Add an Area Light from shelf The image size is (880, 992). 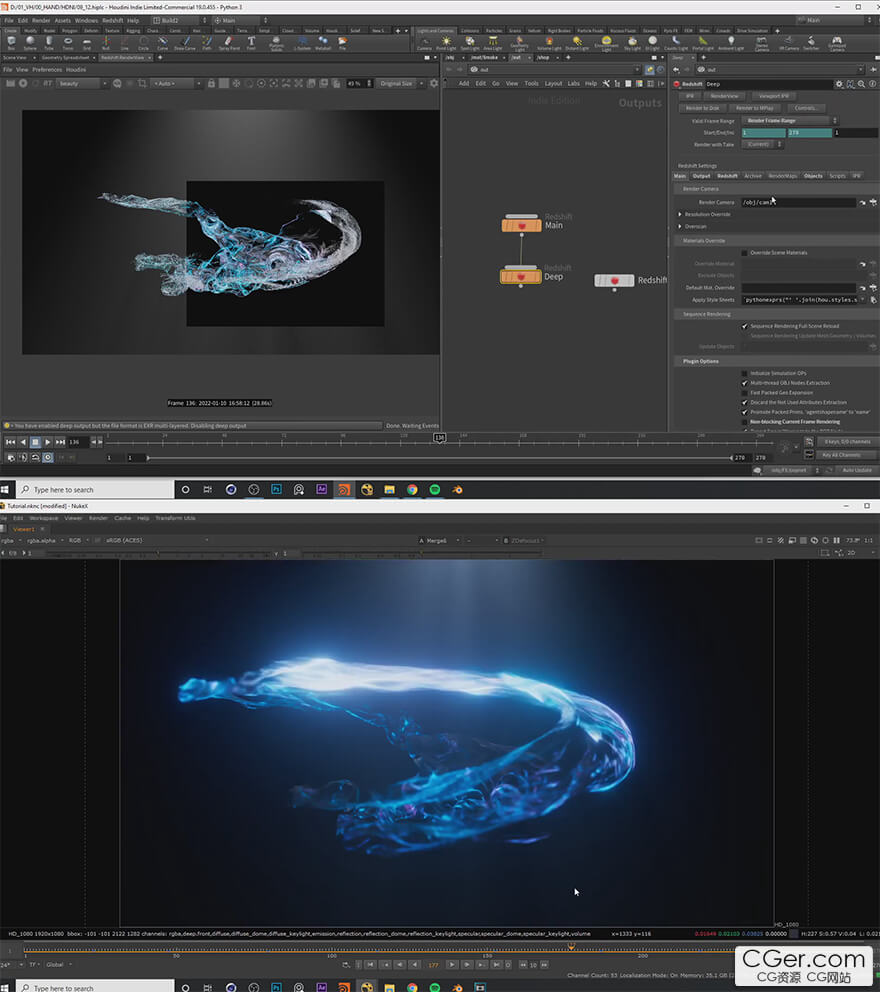[x=493, y=43]
